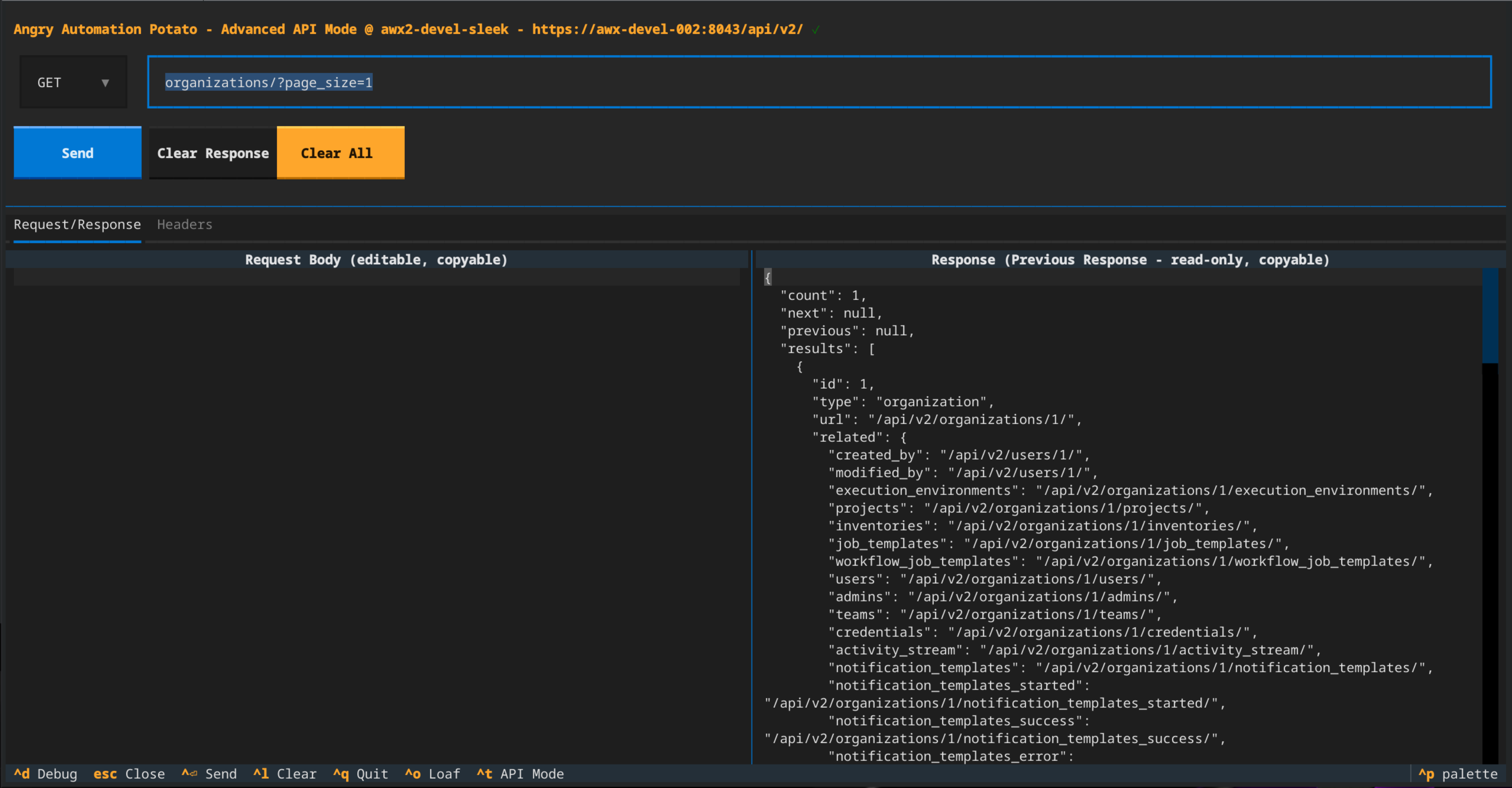Click the "url" line showing /api/v2/organizations/1/
Image resolution: width=1512 pixels, height=788 pixels.
coord(947,419)
